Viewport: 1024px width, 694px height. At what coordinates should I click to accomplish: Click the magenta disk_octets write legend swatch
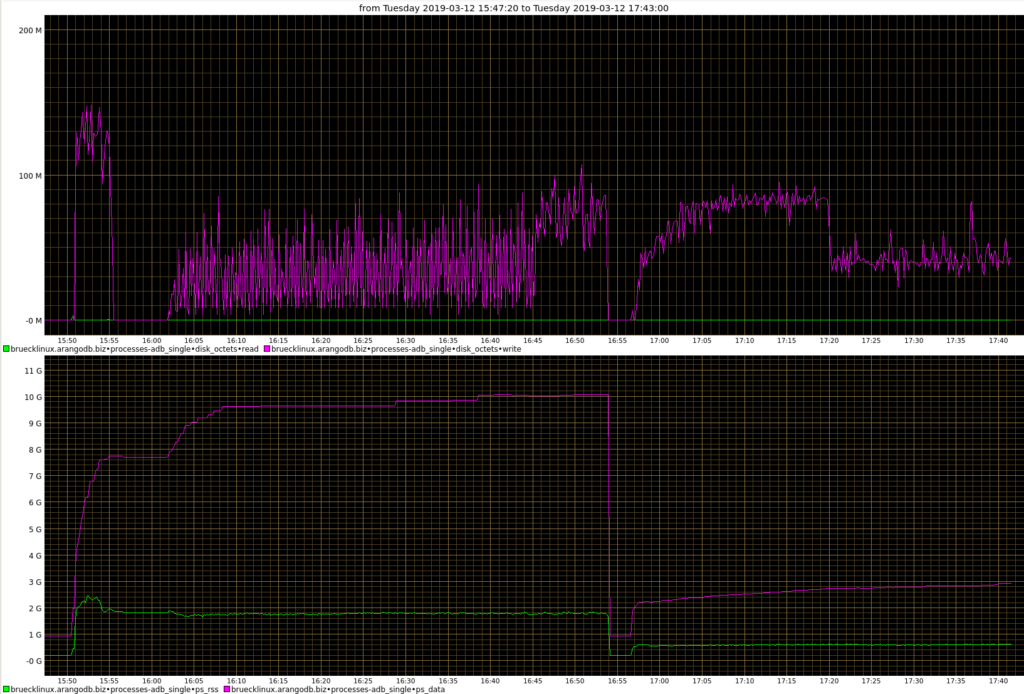pyautogui.click(x=267, y=349)
